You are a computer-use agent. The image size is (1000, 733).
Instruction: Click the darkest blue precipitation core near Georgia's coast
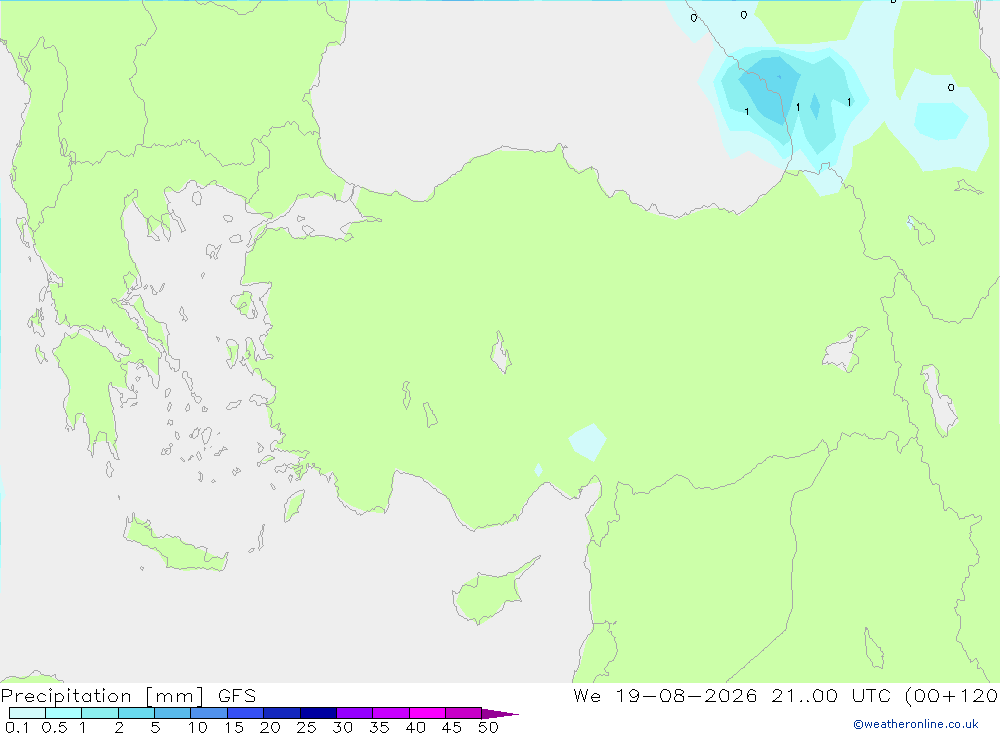(x=770, y=89)
